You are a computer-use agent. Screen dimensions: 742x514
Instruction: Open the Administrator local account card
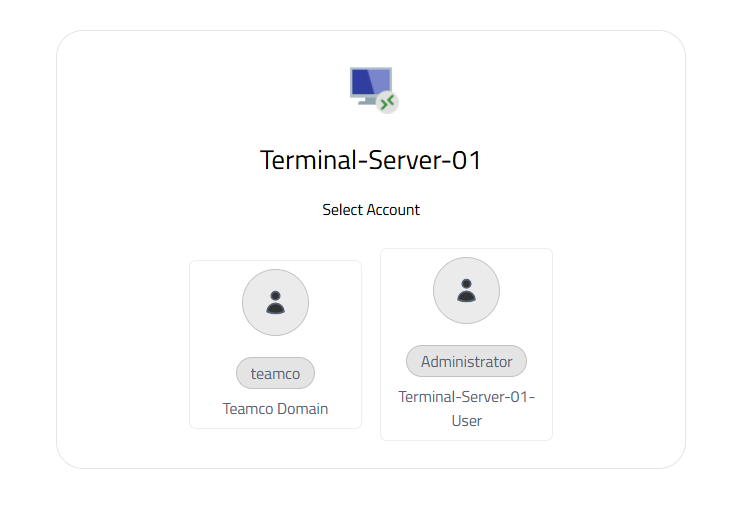tap(466, 344)
